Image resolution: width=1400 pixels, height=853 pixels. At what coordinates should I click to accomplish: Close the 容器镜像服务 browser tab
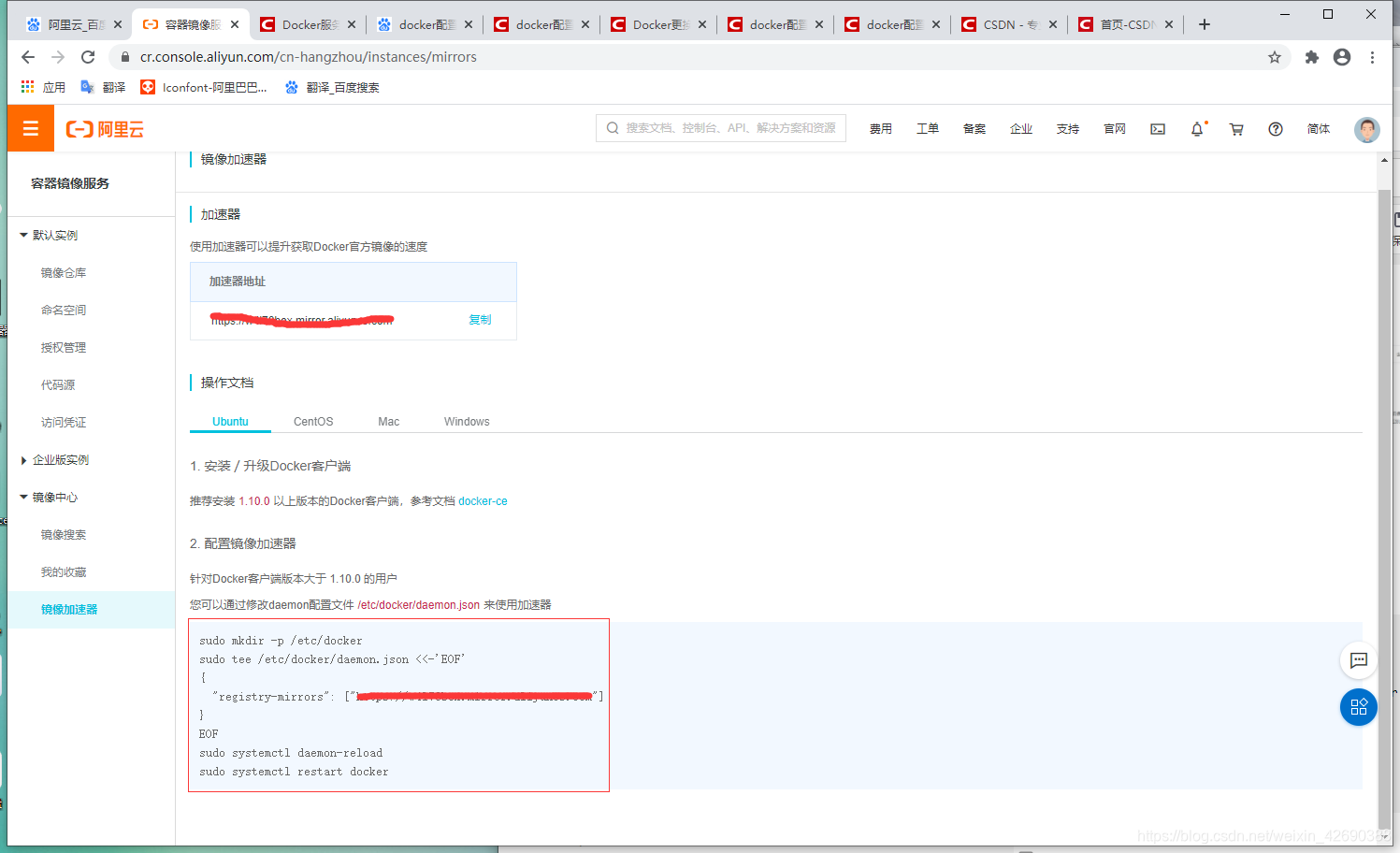click(x=235, y=24)
